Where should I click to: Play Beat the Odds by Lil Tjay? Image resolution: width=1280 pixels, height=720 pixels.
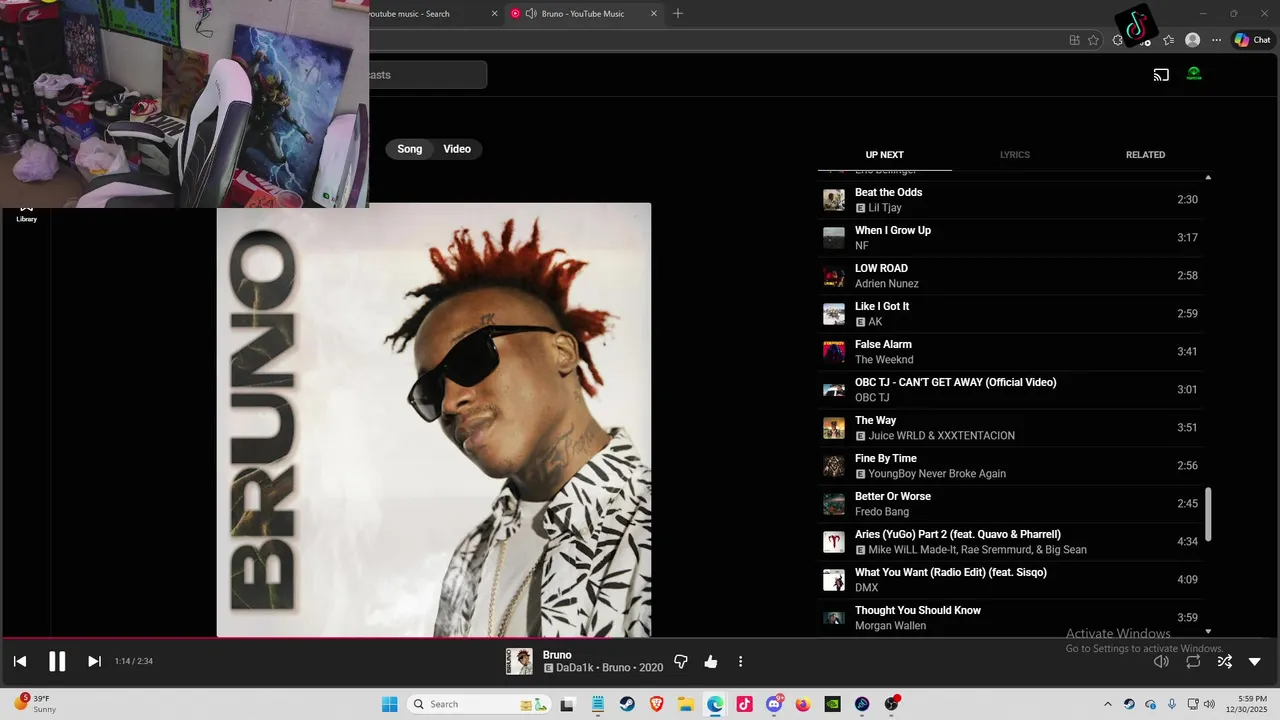coord(1010,200)
